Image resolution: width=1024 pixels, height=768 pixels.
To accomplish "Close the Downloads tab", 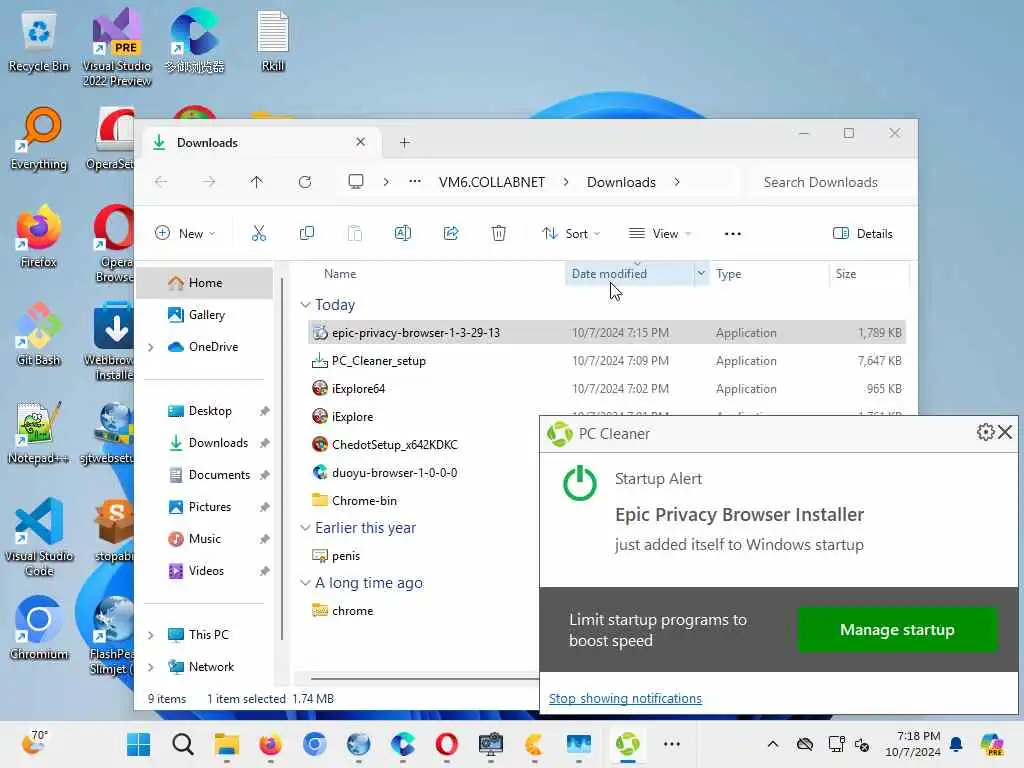I will pos(360,142).
